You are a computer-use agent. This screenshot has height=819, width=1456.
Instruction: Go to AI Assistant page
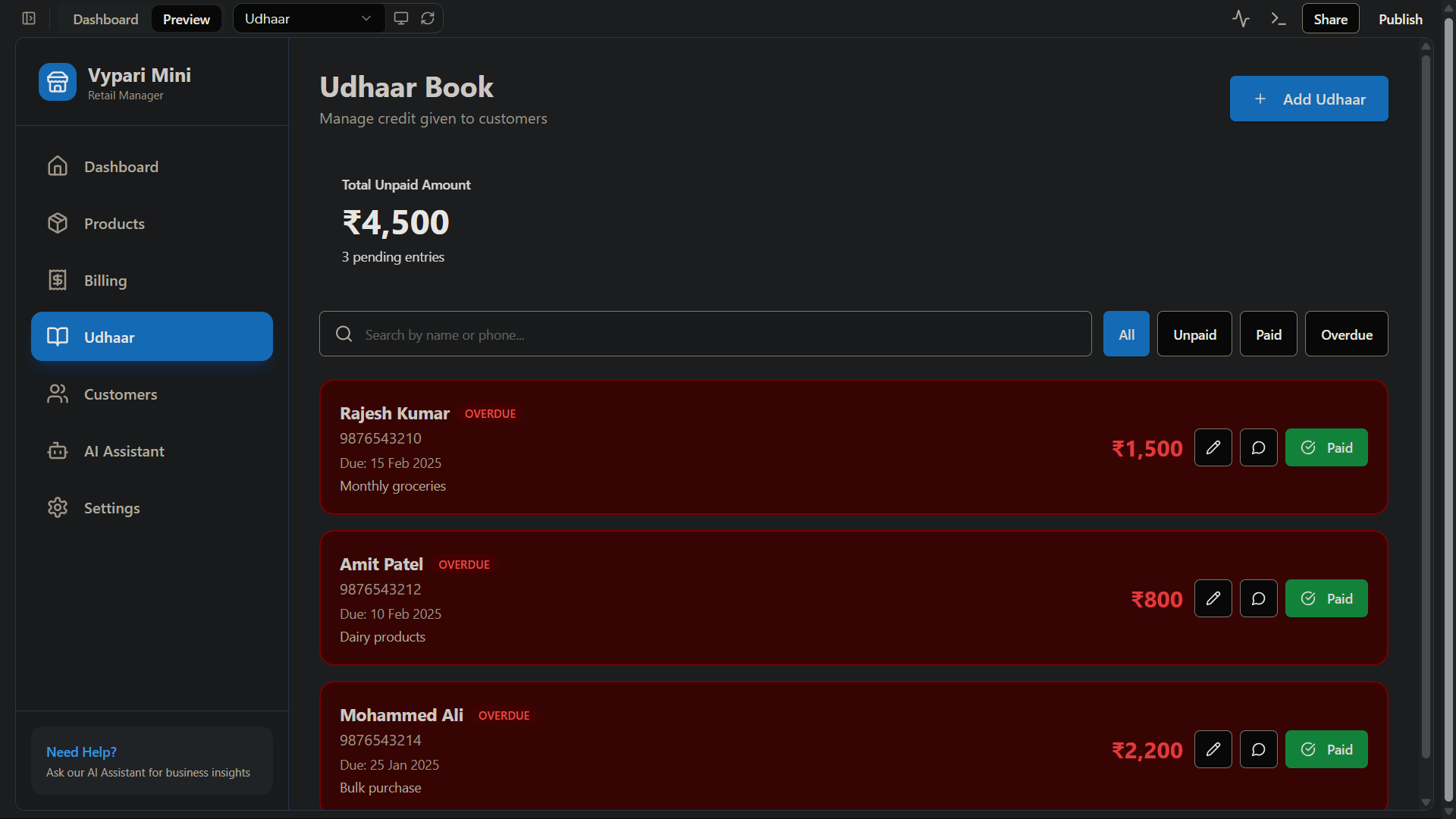[124, 451]
